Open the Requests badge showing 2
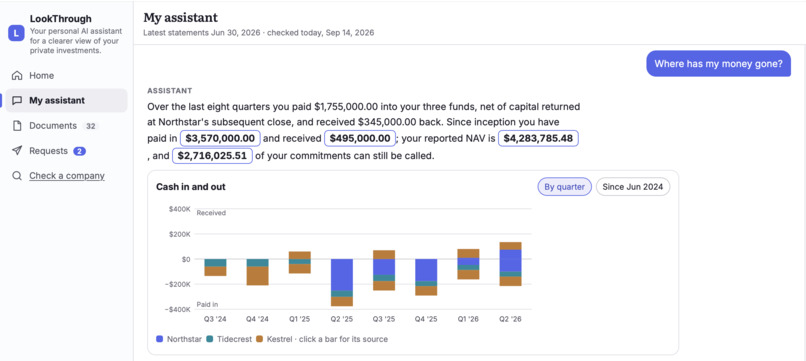806x361 pixels. [x=79, y=151]
